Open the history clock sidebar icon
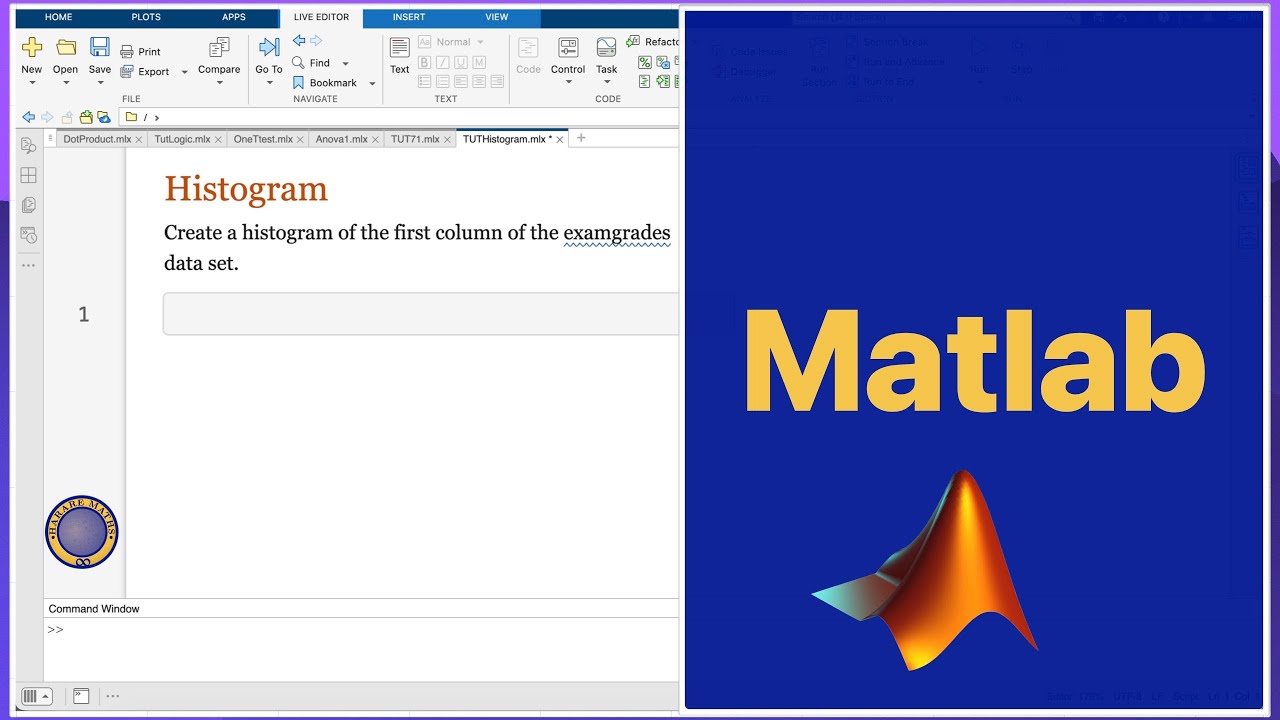 tap(29, 235)
